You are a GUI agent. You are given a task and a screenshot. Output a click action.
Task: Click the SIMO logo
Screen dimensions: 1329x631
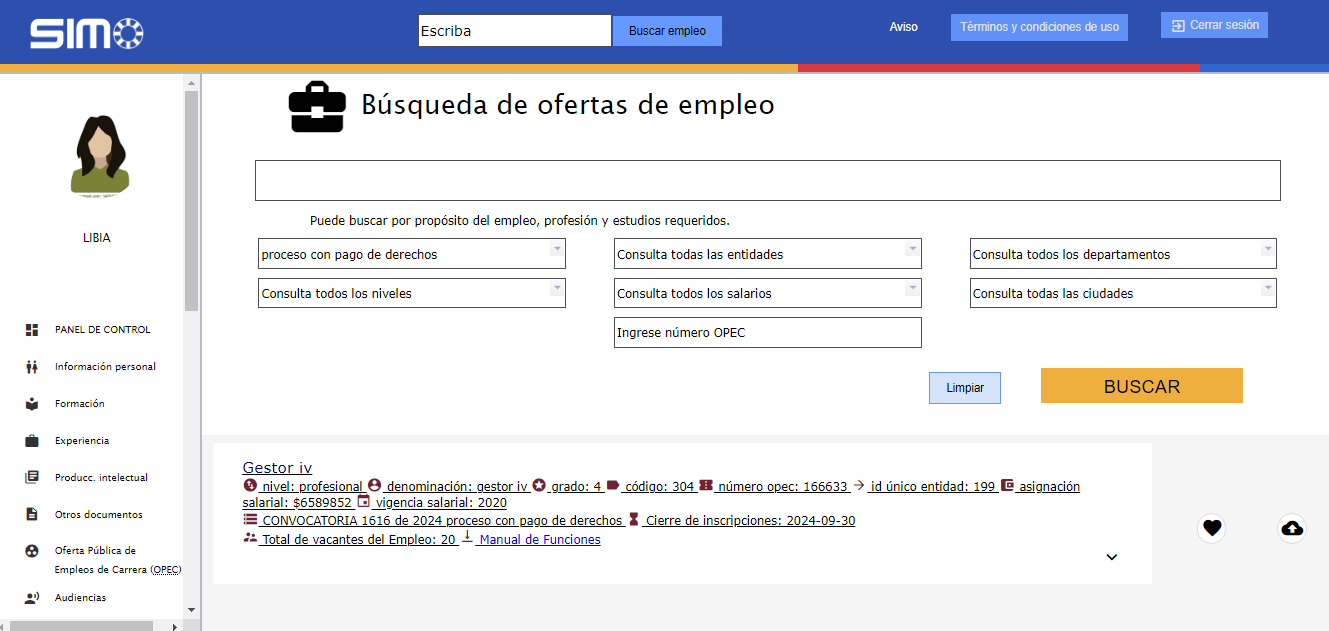click(87, 34)
